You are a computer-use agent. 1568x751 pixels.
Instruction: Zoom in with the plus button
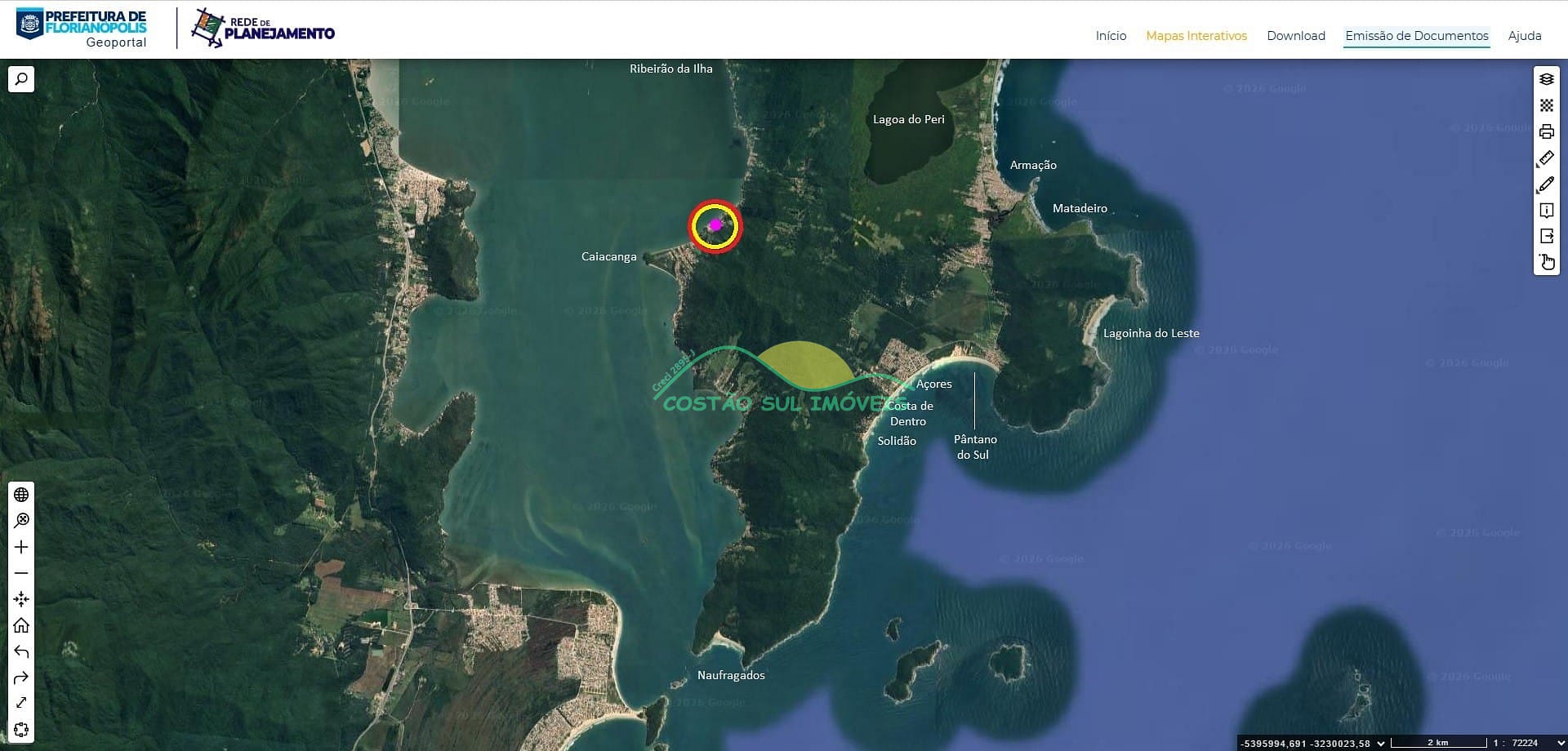click(21, 547)
